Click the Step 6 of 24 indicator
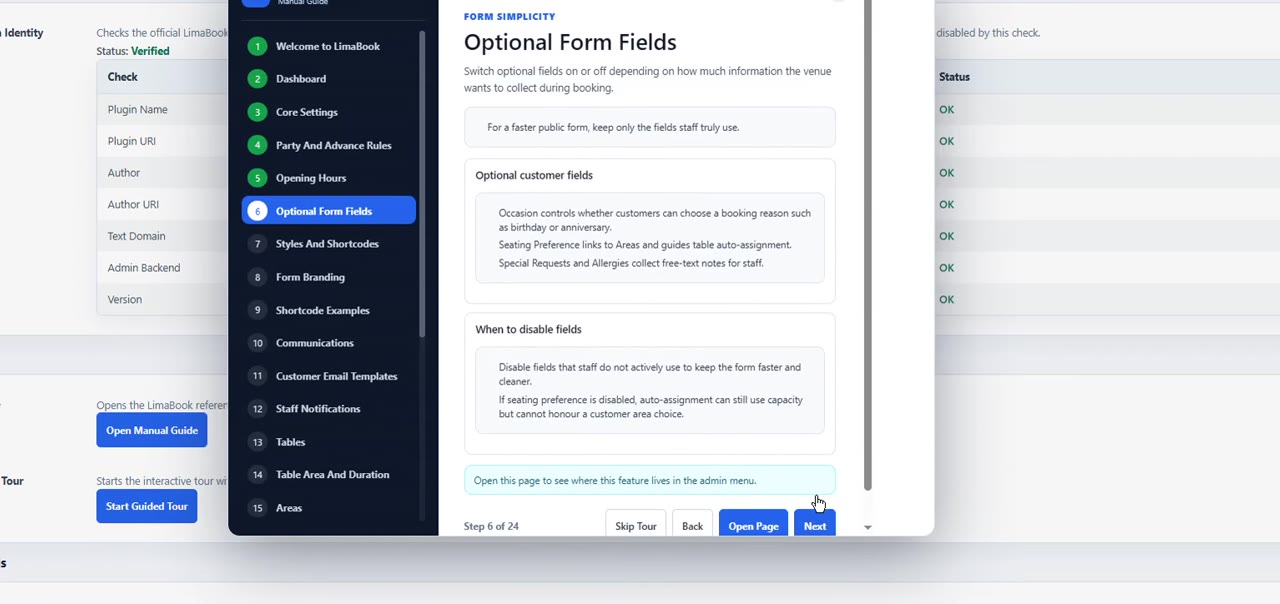This screenshot has height=604, width=1280. coord(491,526)
